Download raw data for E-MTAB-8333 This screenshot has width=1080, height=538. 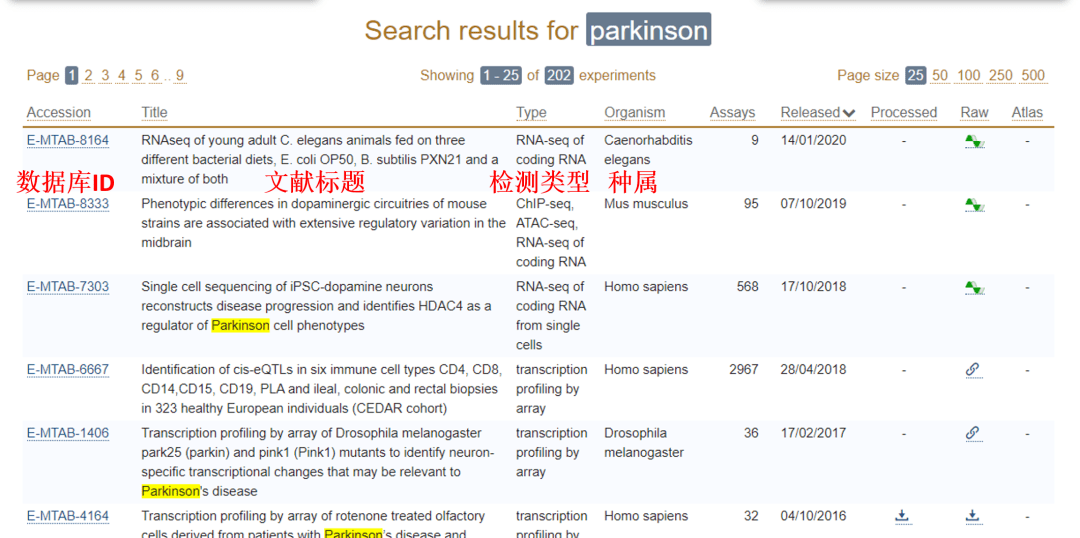pyautogui.click(x=975, y=205)
